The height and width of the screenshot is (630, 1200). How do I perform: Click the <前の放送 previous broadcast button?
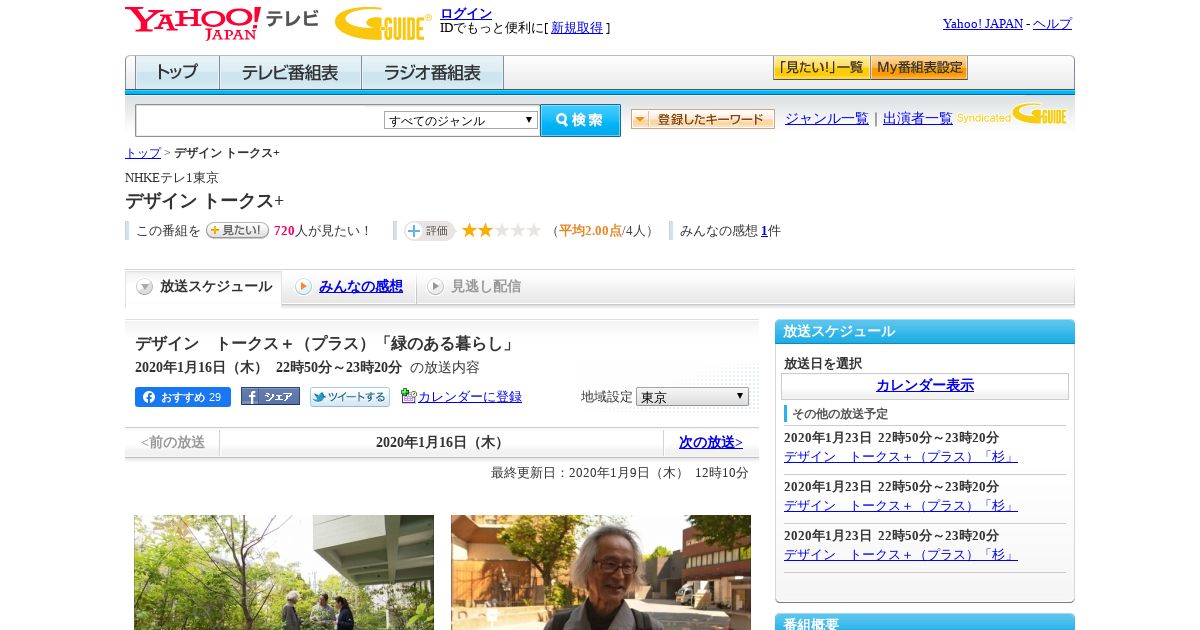tap(172, 442)
